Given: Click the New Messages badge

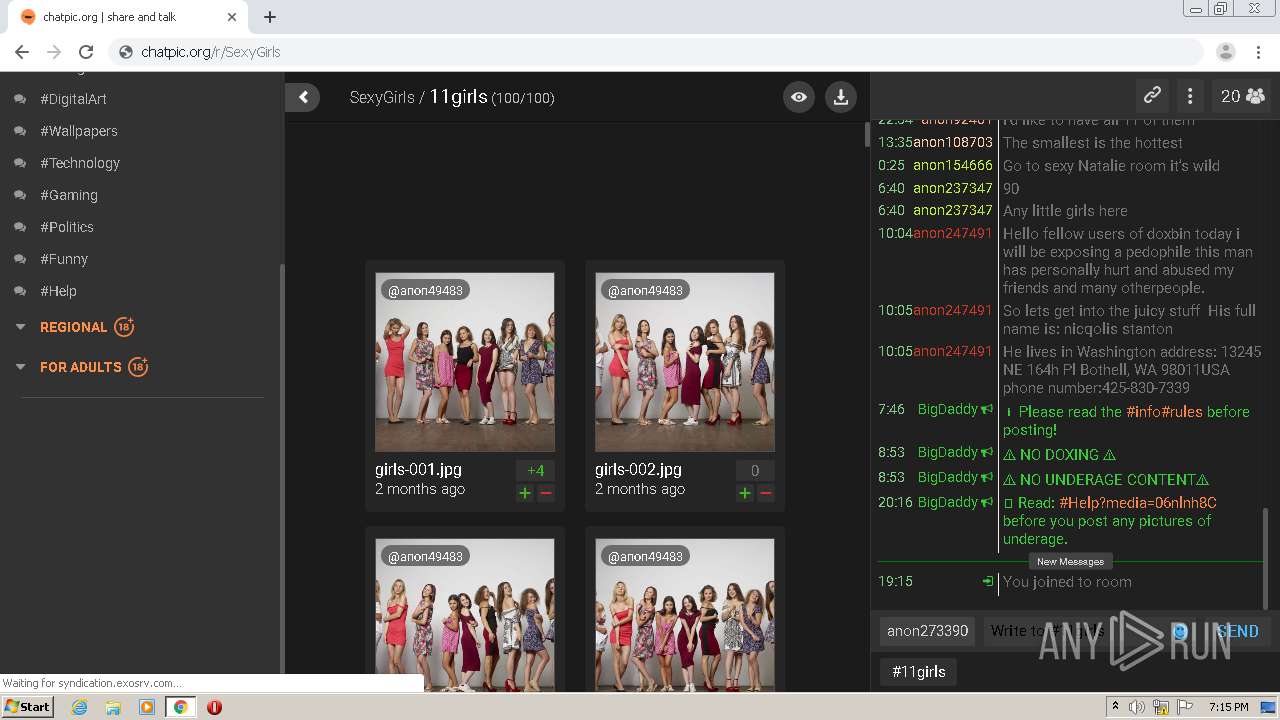Looking at the screenshot, I should pos(1070,561).
